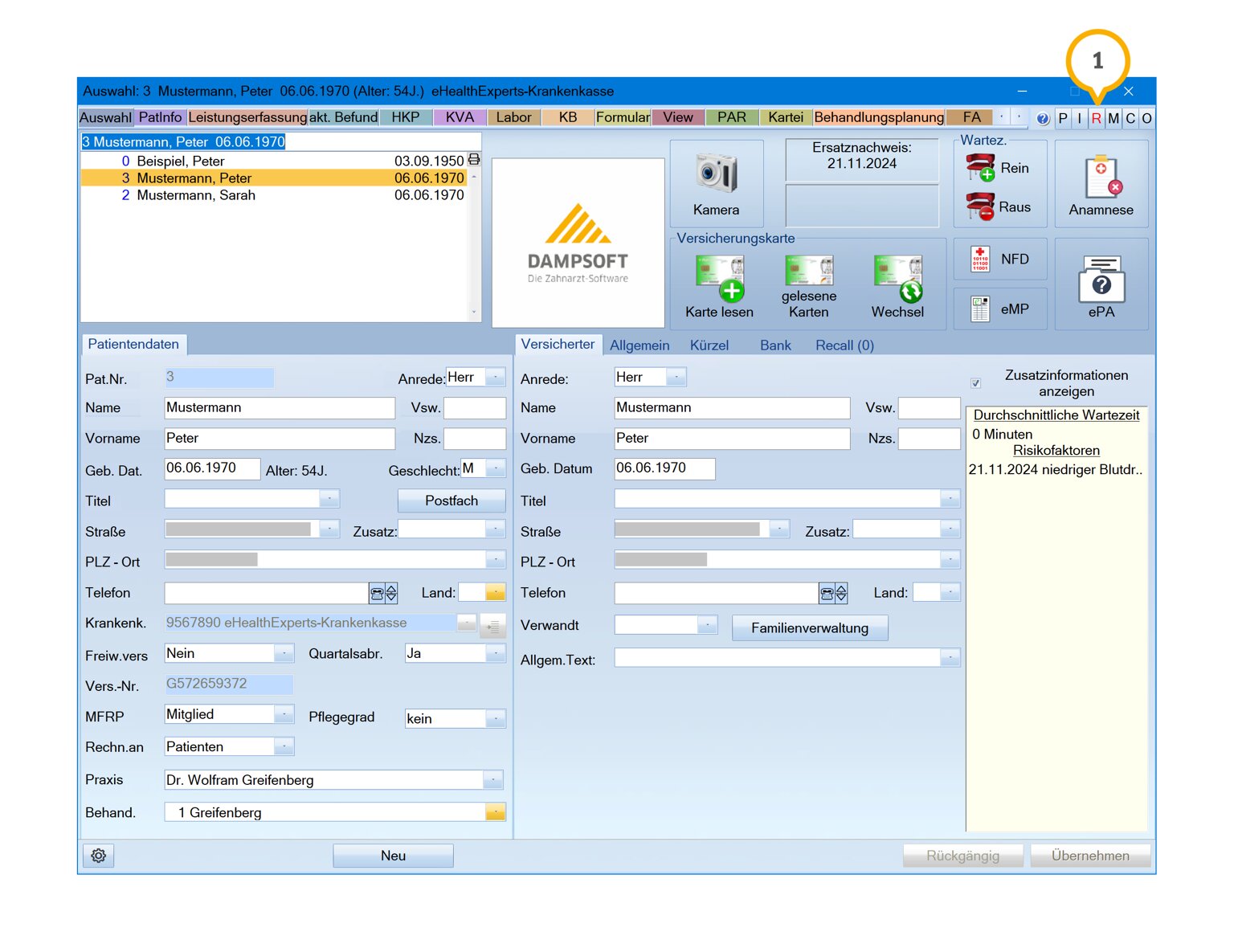1234x952 pixels.
Task: Switch to the Allgemein tab
Action: [639, 345]
